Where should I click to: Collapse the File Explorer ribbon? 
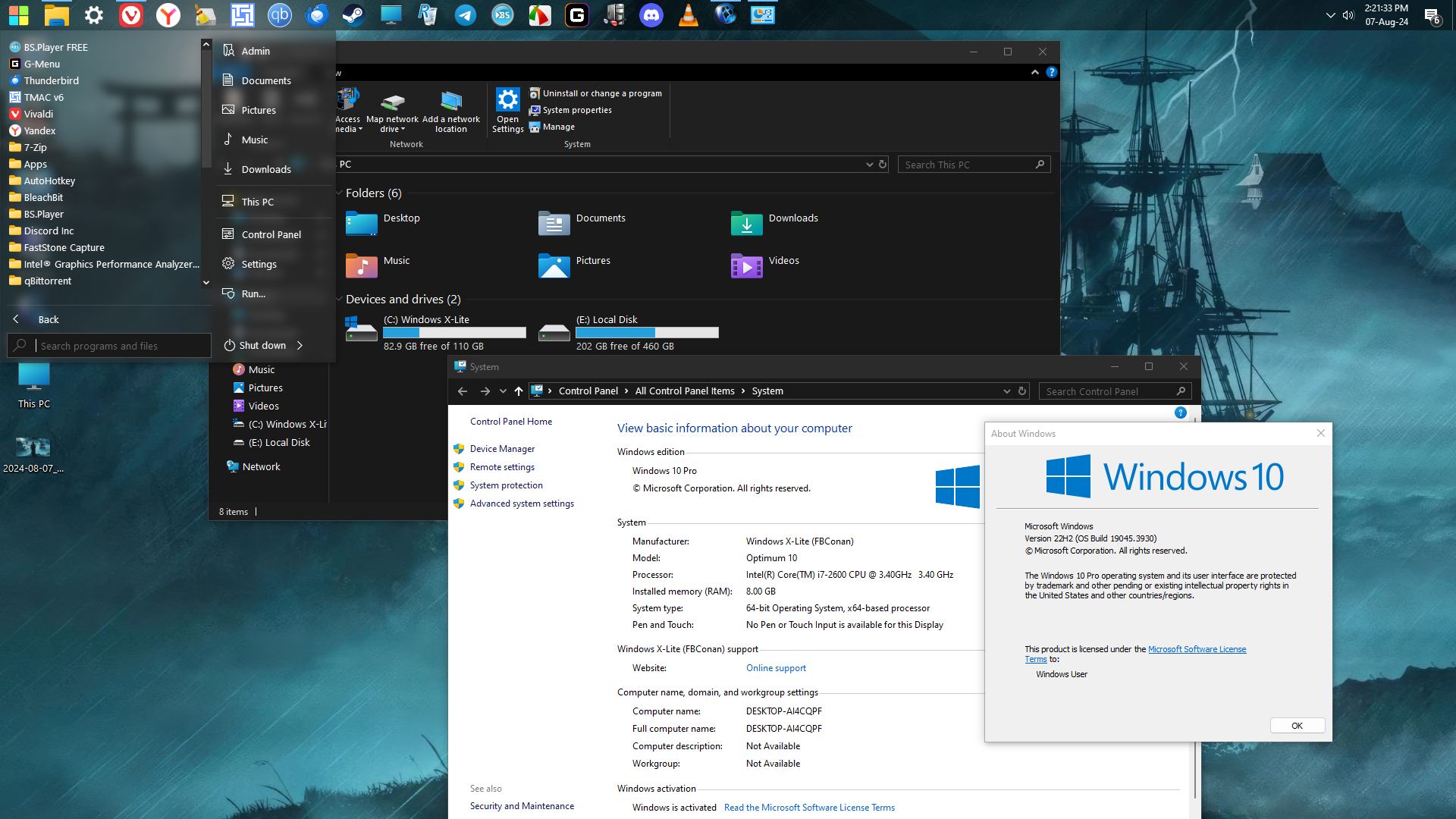click(1035, 72)
